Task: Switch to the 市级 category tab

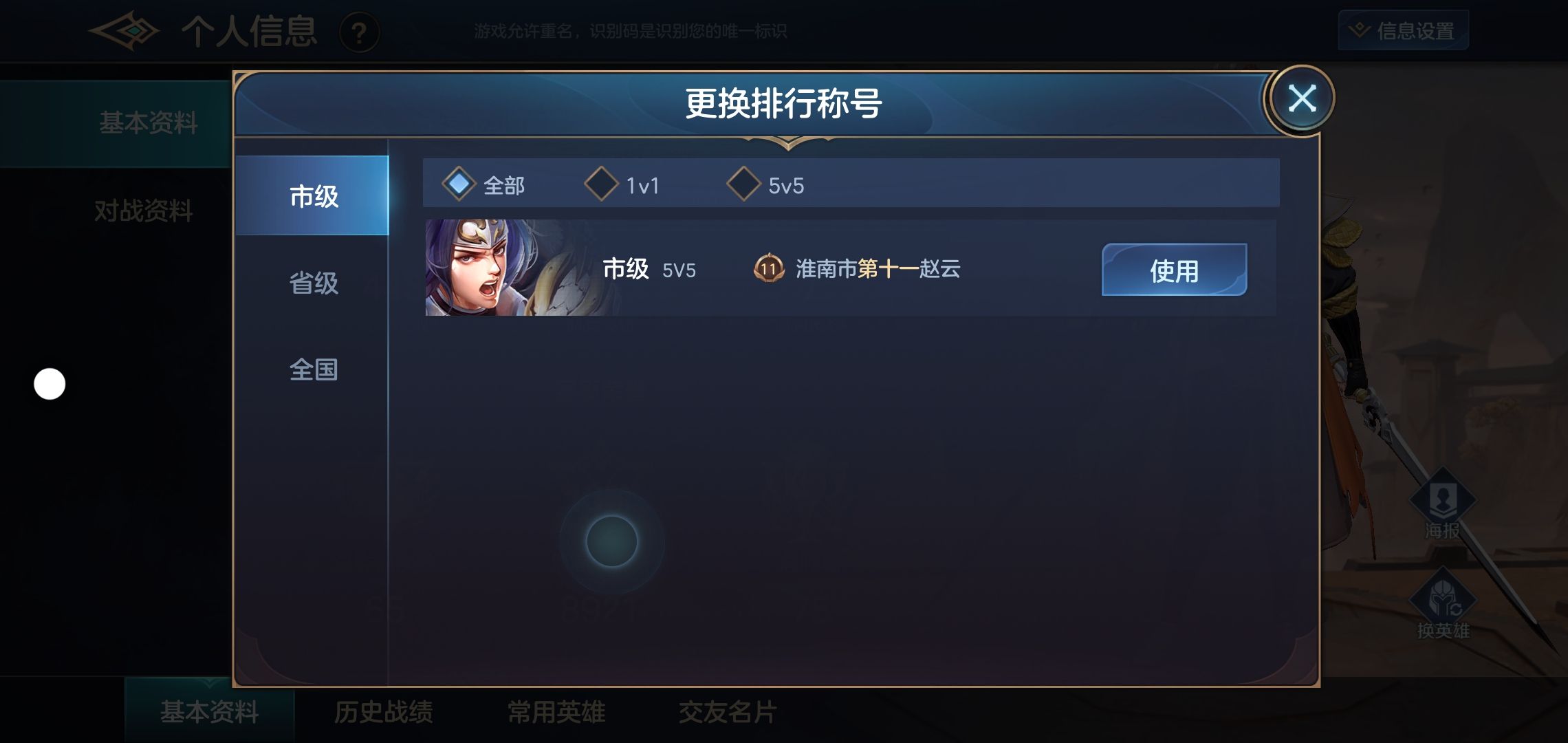Action: (312, 196)
